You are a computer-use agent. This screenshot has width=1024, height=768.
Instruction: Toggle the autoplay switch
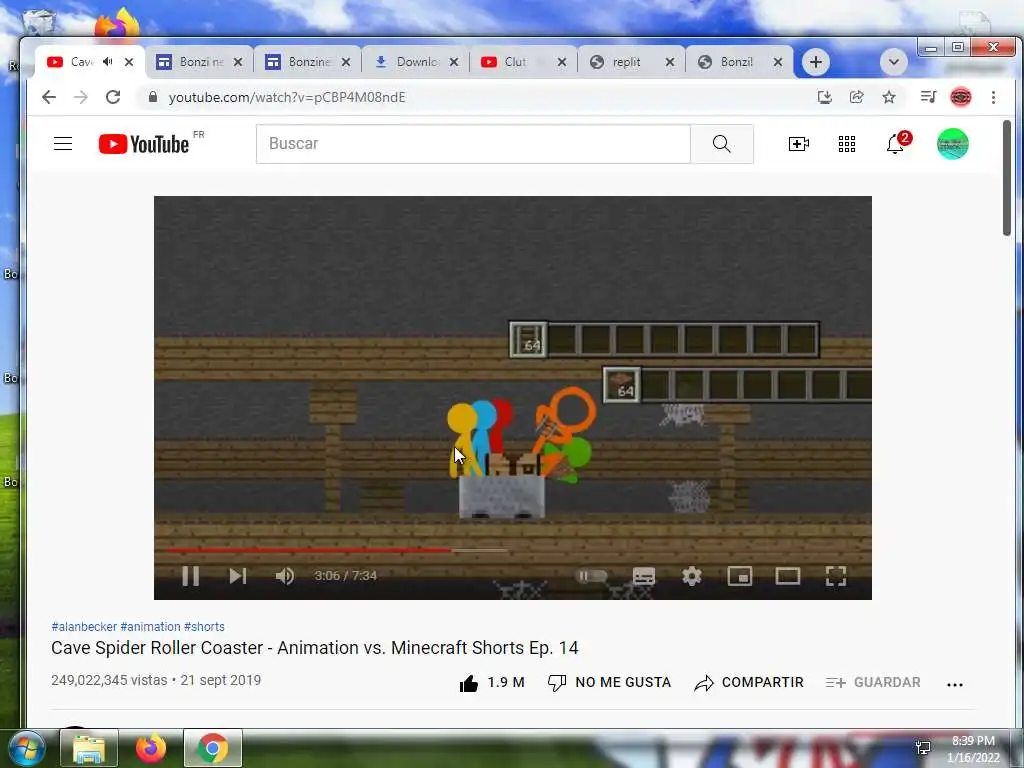point(592,575)
